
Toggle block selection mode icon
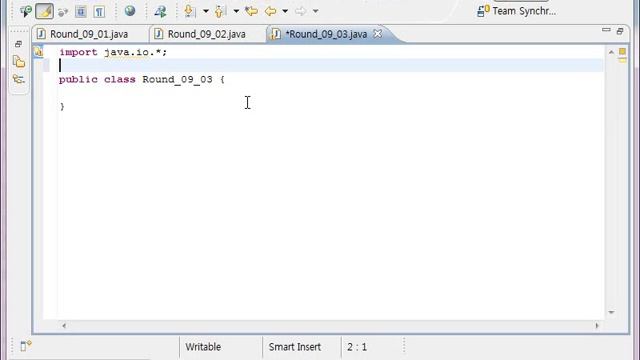[x=81, y=11]
